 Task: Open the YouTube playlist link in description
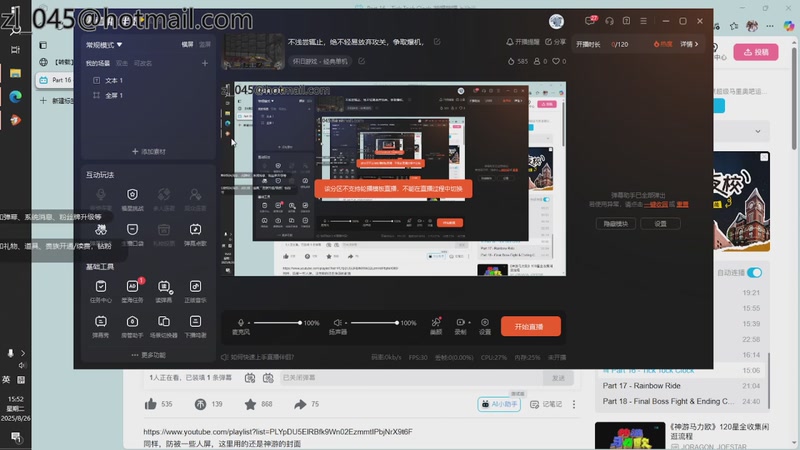[x=278, y=432]
